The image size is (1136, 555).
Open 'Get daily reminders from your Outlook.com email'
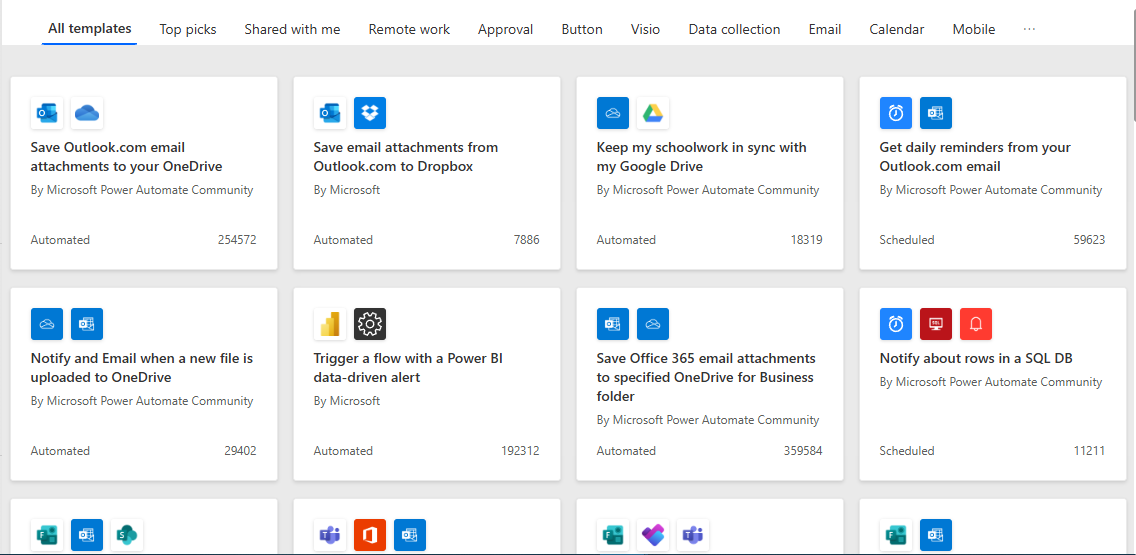click(x=993, y=173)
